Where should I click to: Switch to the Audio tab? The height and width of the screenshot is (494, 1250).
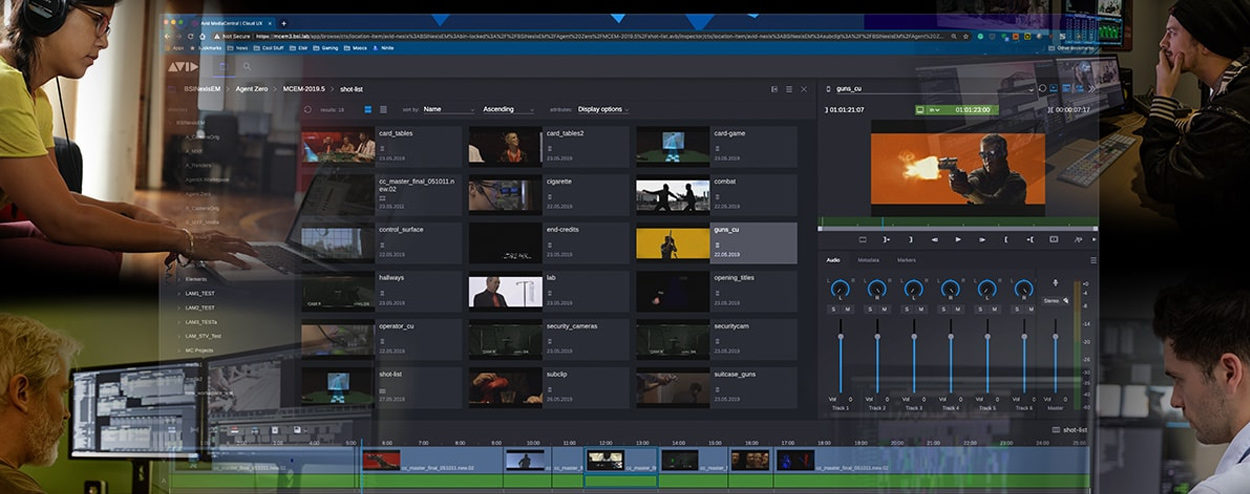coord(833,260)
